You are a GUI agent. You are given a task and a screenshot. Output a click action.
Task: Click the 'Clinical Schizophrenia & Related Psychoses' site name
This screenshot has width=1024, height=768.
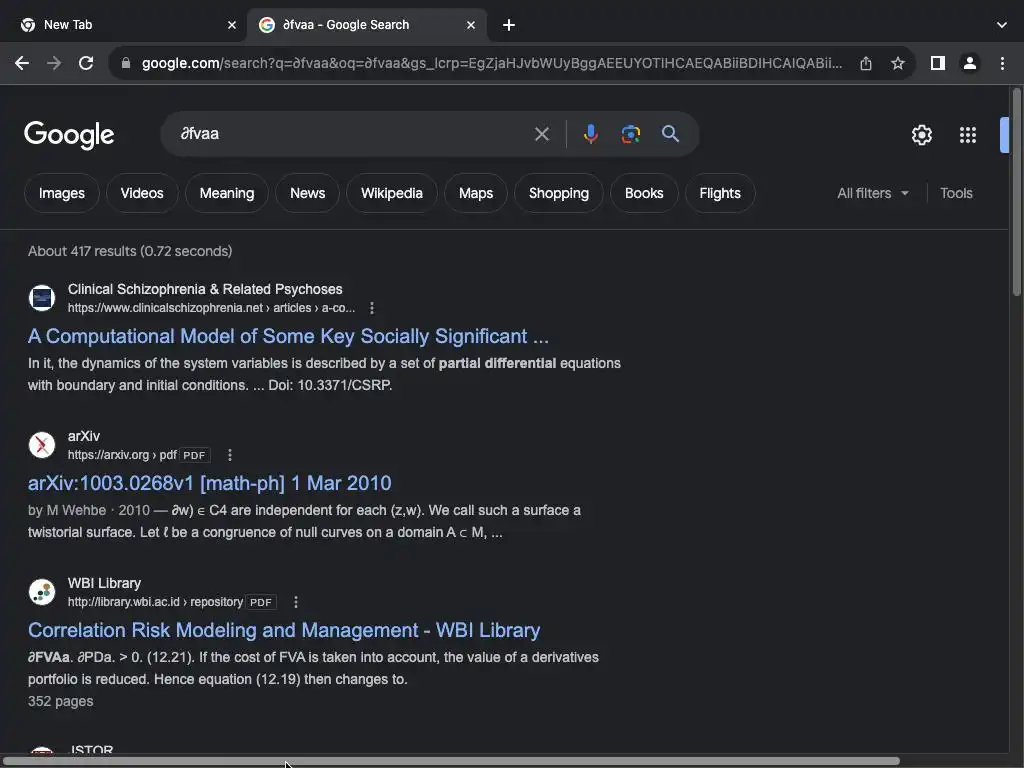(x=205, y=289)
